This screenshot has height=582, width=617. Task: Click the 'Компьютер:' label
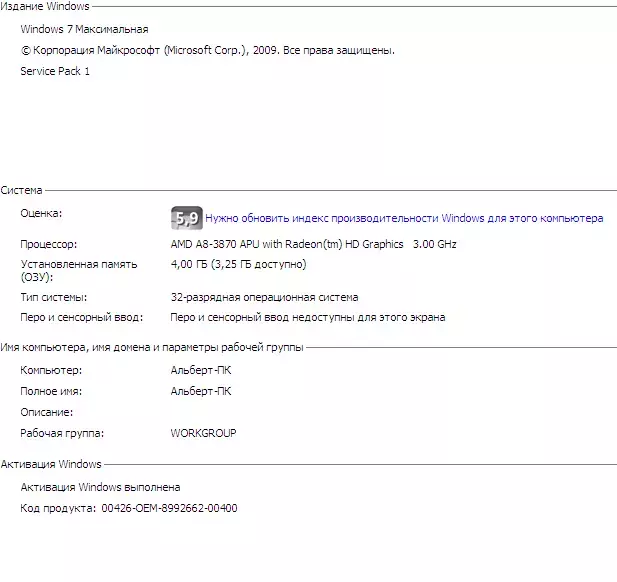click(51, 370)
